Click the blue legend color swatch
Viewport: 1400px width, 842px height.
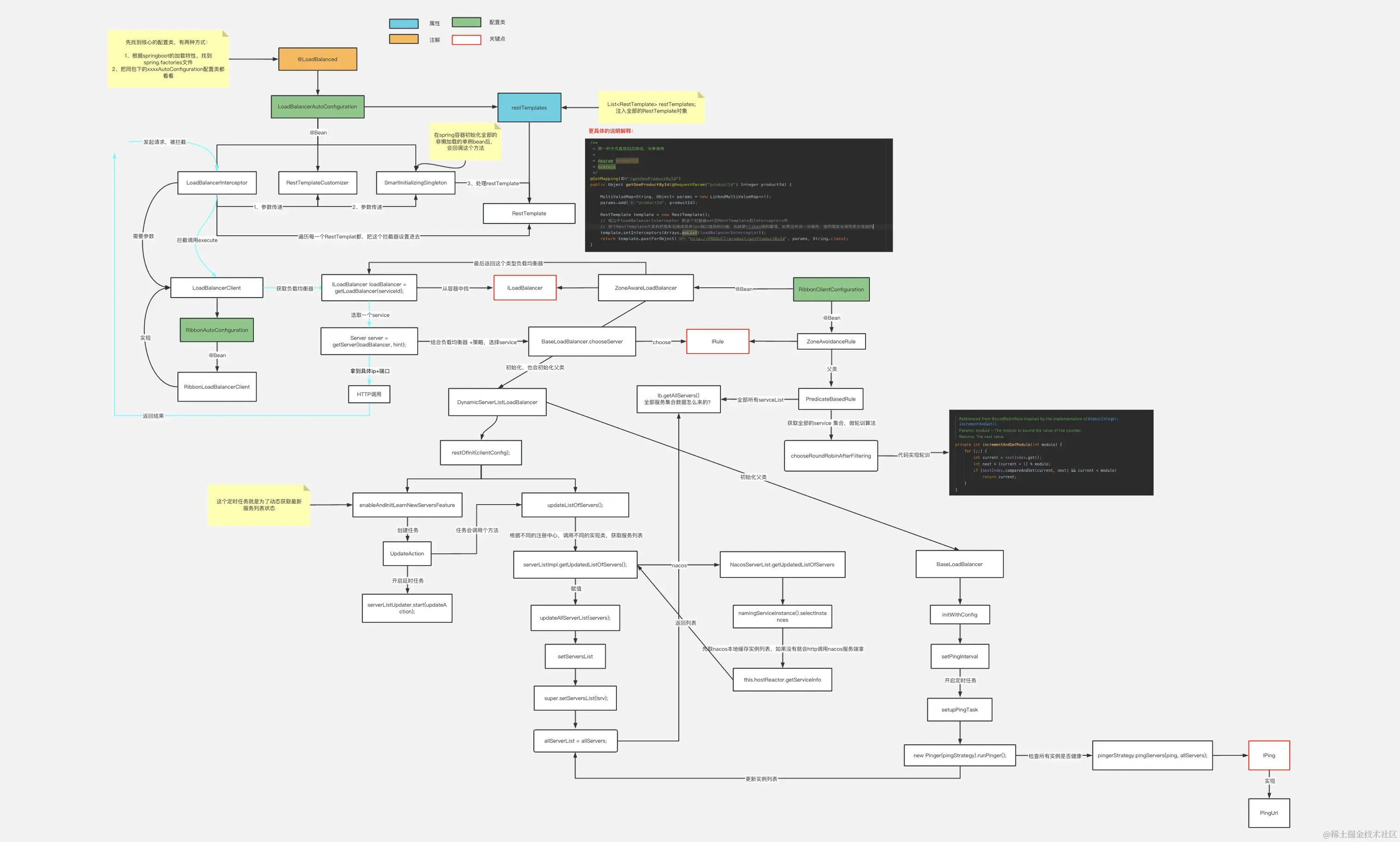403,23
